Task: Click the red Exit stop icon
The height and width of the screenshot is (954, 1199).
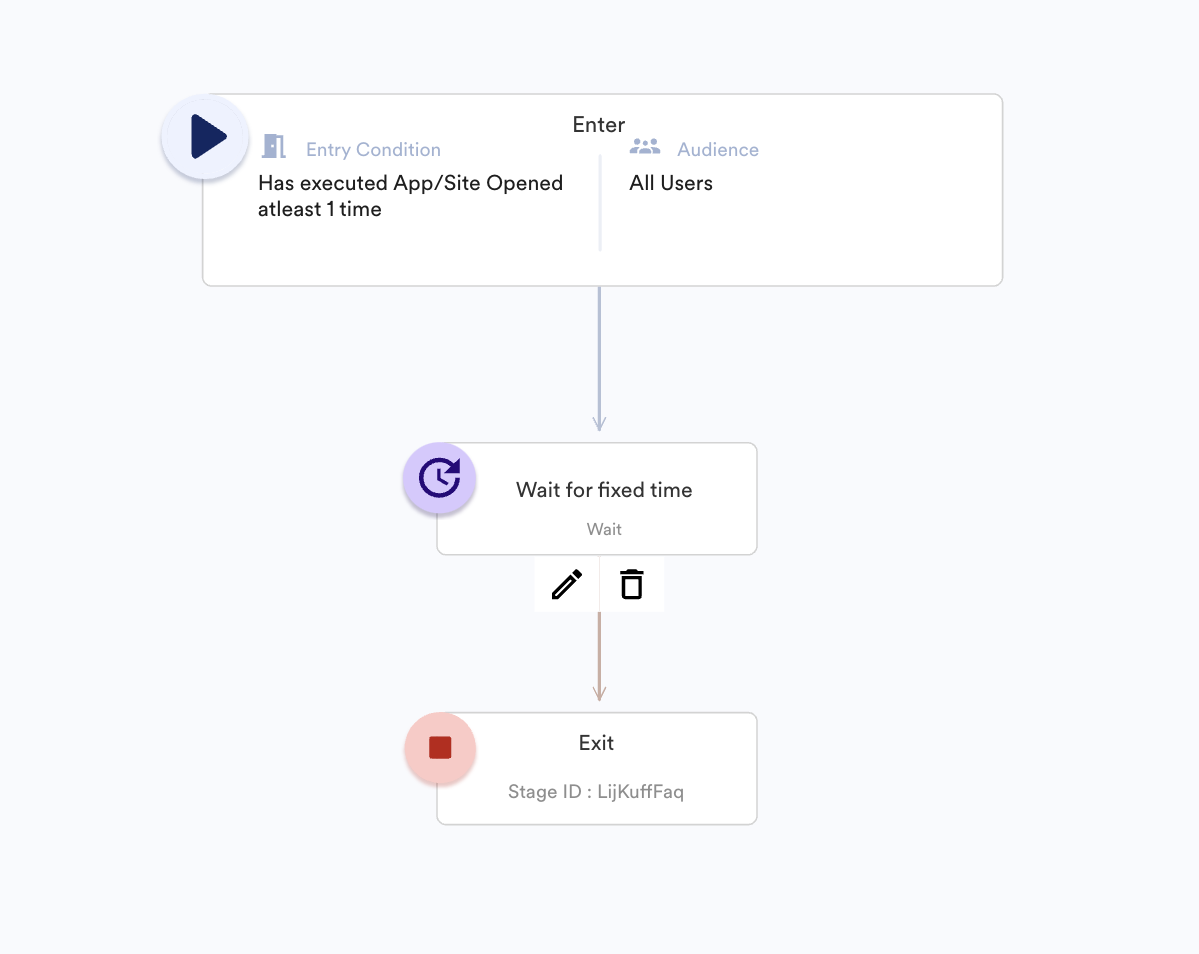Action: point(440,748)
